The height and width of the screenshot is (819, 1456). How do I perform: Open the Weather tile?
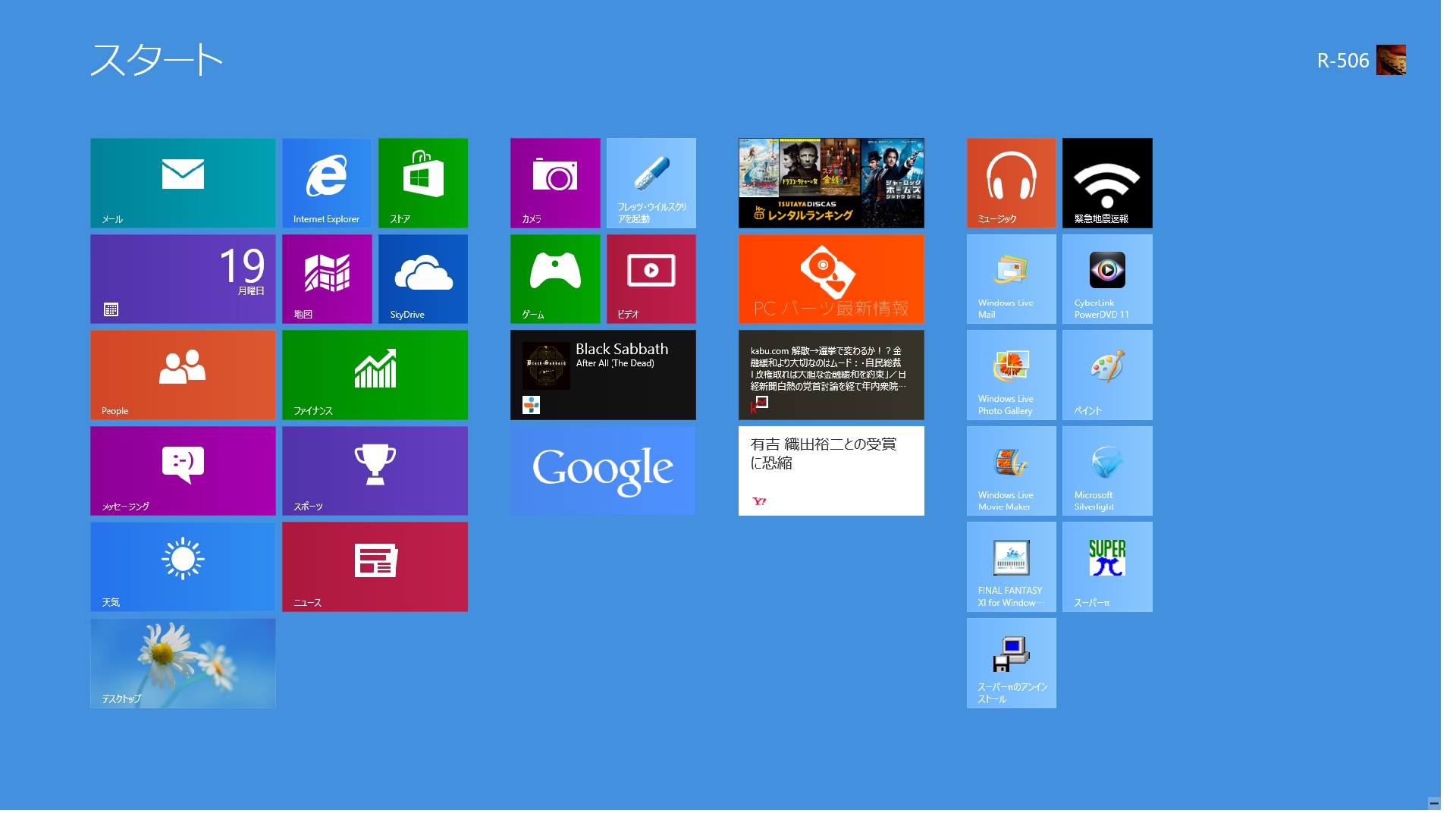tap(183, 566)
